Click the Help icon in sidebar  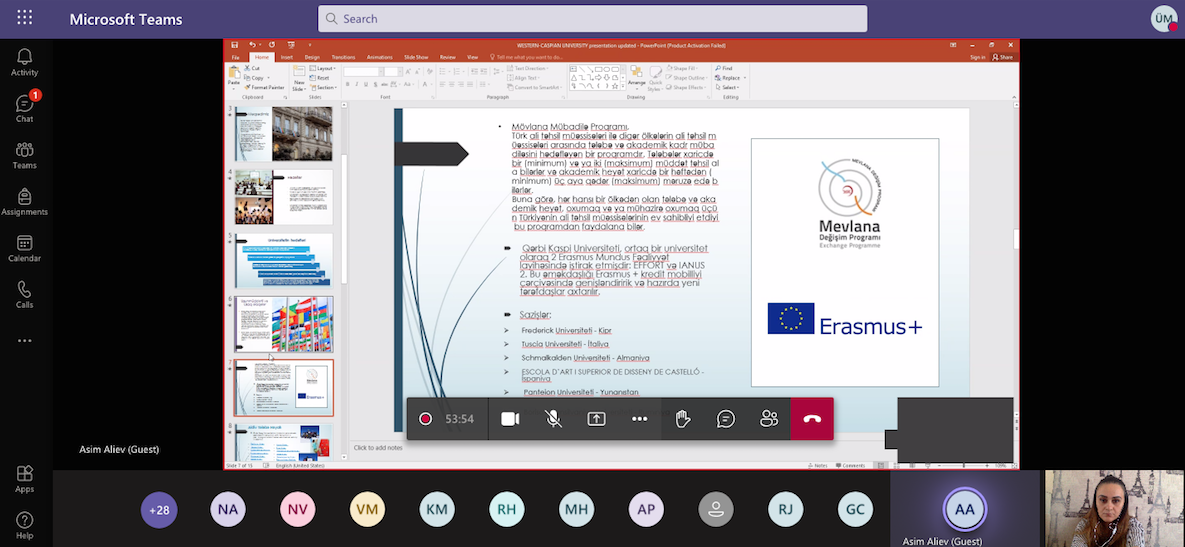(24, 524)
